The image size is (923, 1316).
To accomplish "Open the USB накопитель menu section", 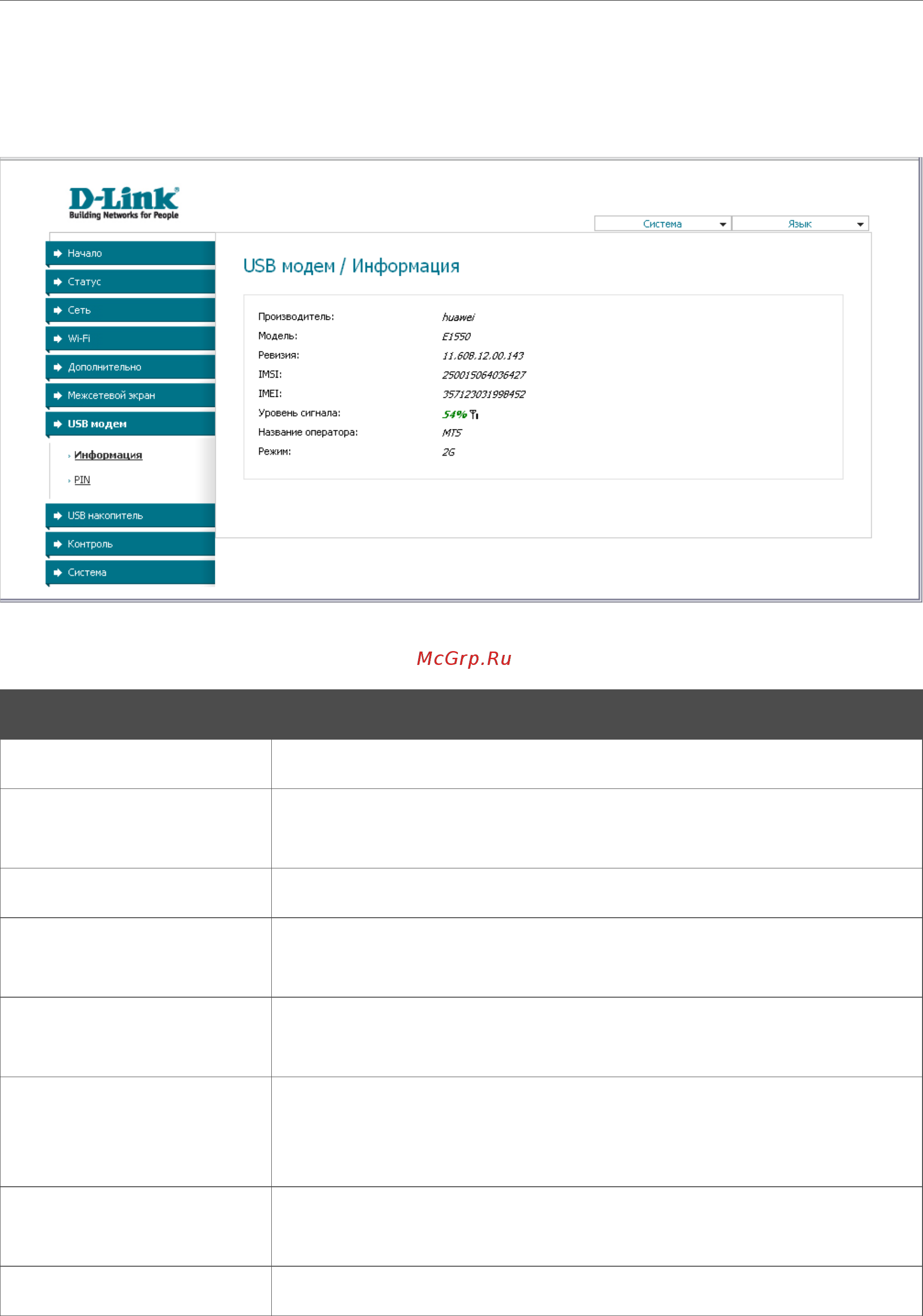I will (x=131, y=515).
